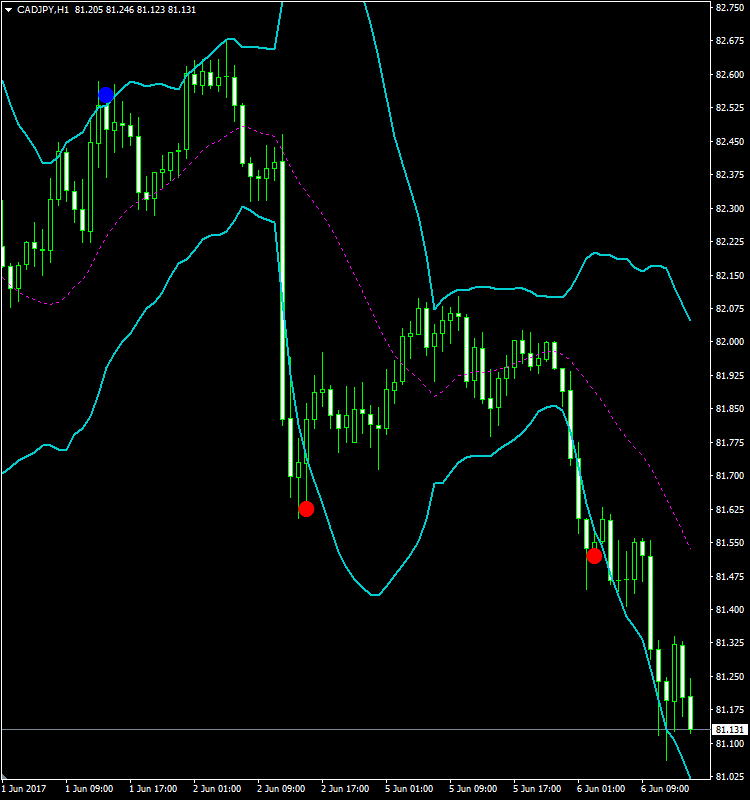Click the 81.100 price axis label

[730, 743]
